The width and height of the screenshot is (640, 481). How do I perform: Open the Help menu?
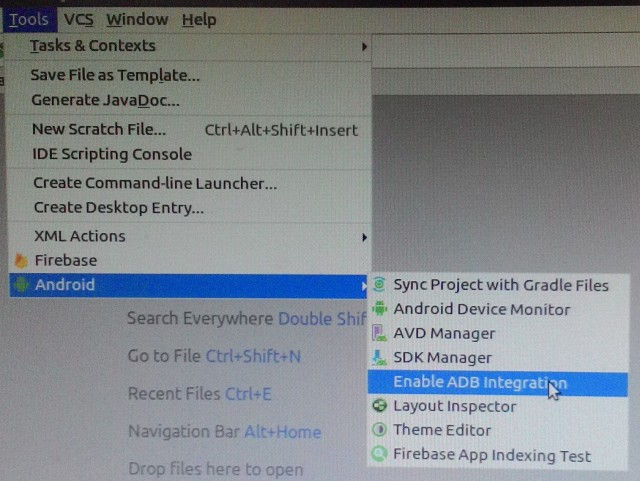[x=199, y=20]
